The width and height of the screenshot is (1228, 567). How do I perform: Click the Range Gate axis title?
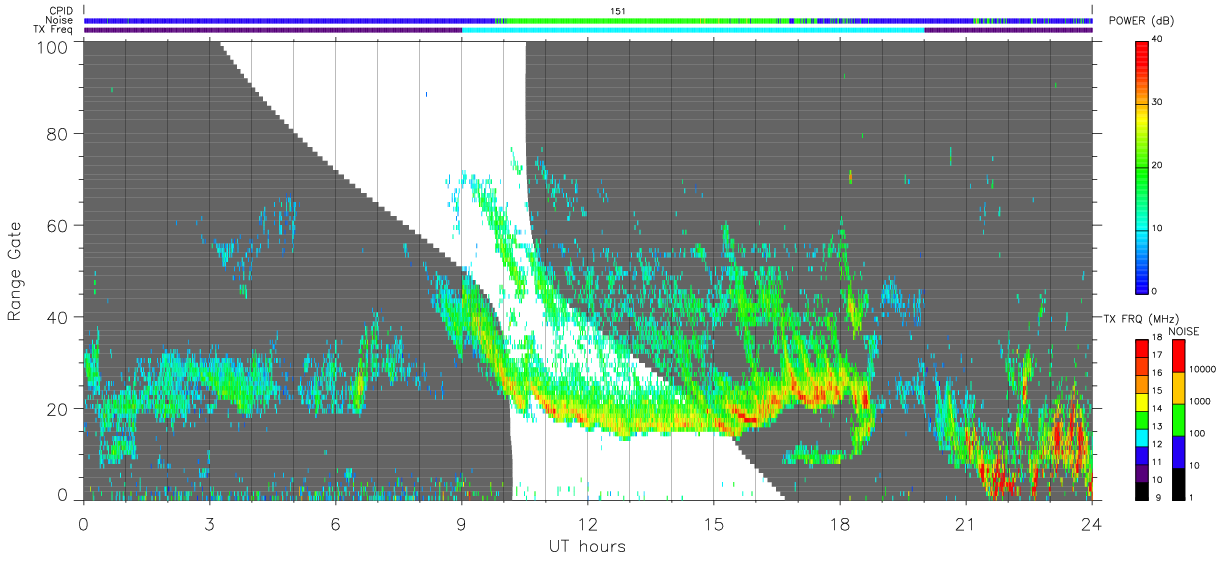click(15, 269)
